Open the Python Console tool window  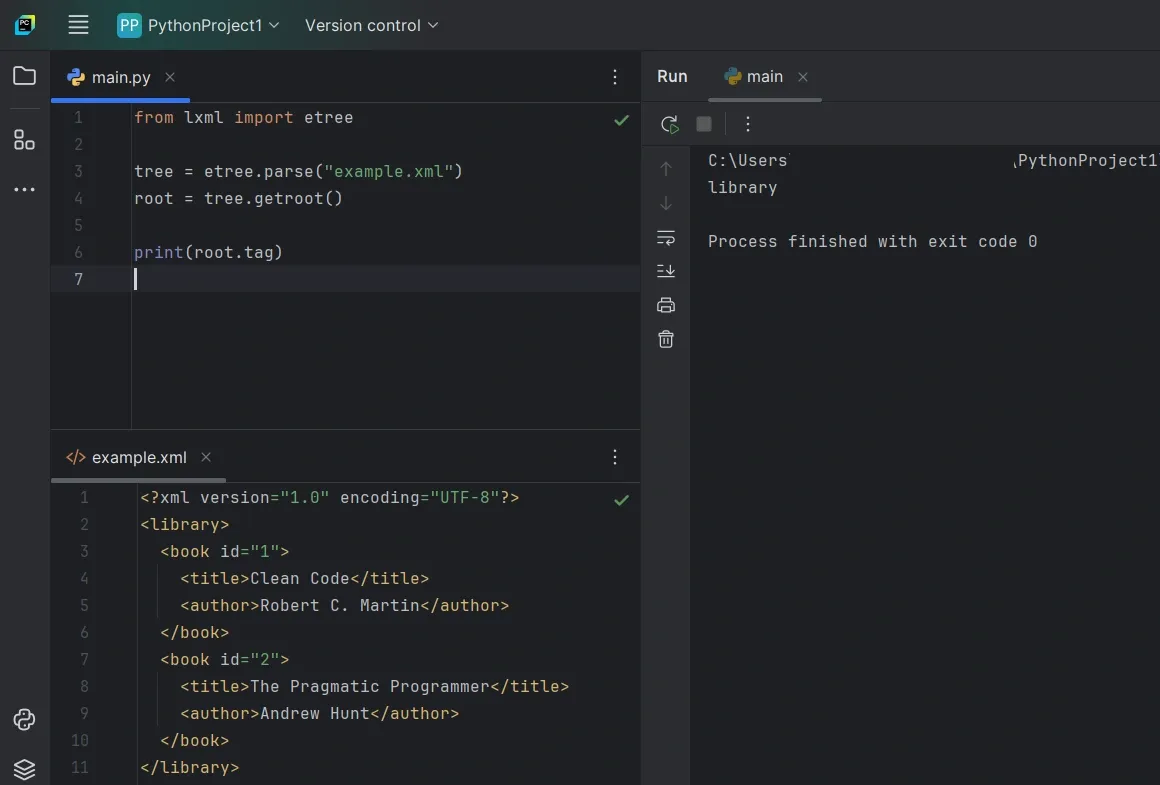pyautogui.click(x=24, y=720)
